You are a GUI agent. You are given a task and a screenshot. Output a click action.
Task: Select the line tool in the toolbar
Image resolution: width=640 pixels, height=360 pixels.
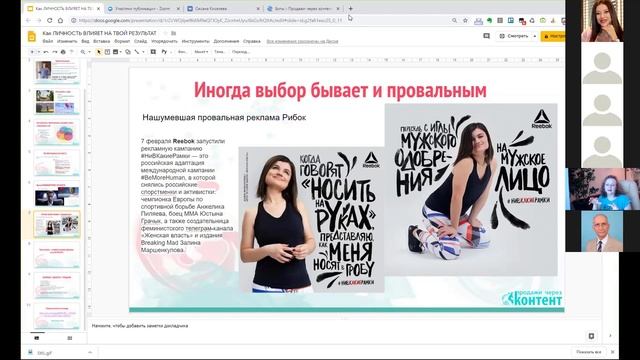click(x=137, y=52)
